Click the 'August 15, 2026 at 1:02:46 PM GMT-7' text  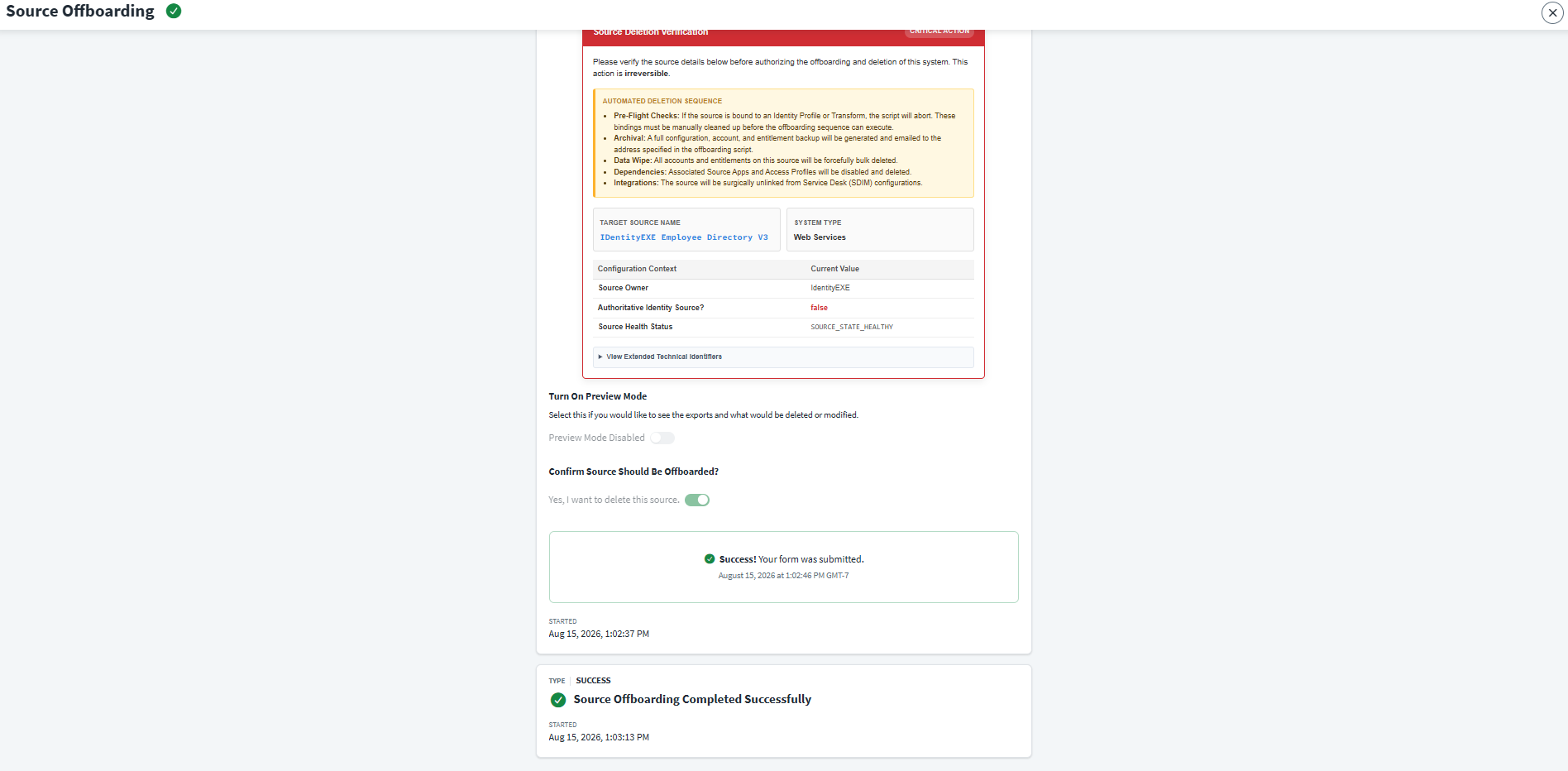tap(783, 576)
